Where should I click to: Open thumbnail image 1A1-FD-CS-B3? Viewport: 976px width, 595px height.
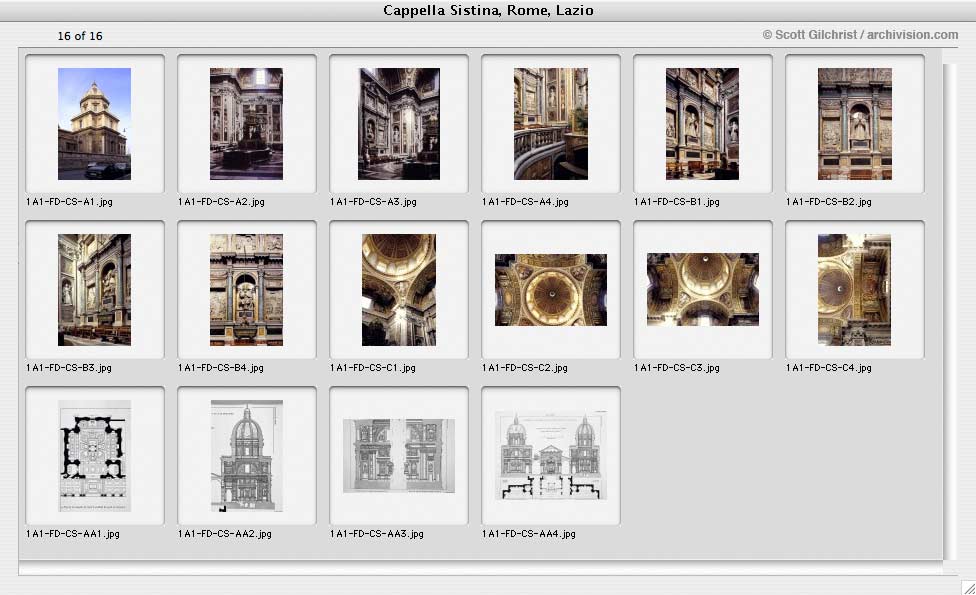click(95, 290)
